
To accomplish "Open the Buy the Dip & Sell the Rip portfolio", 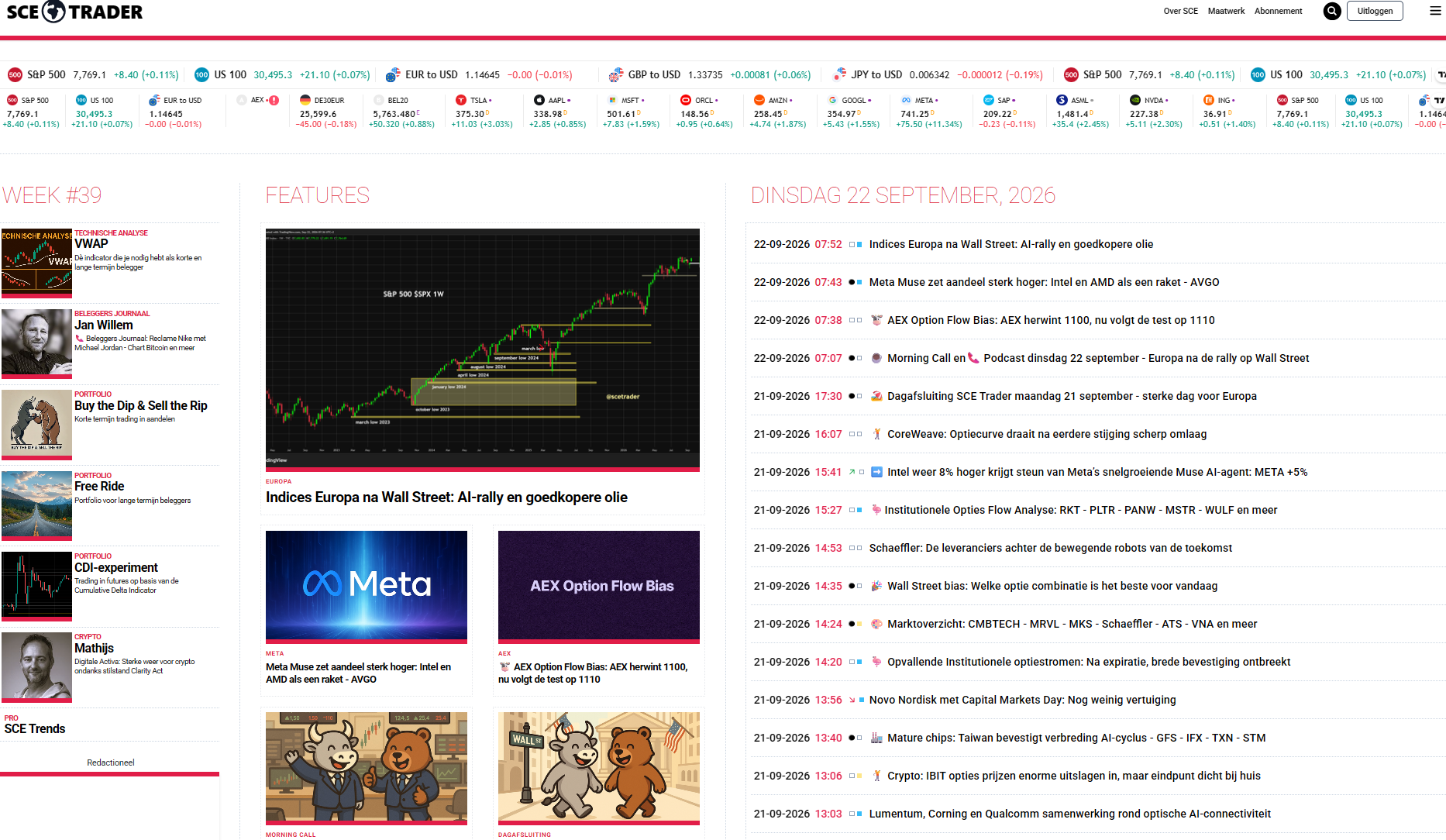I will (x=141, y=405).
